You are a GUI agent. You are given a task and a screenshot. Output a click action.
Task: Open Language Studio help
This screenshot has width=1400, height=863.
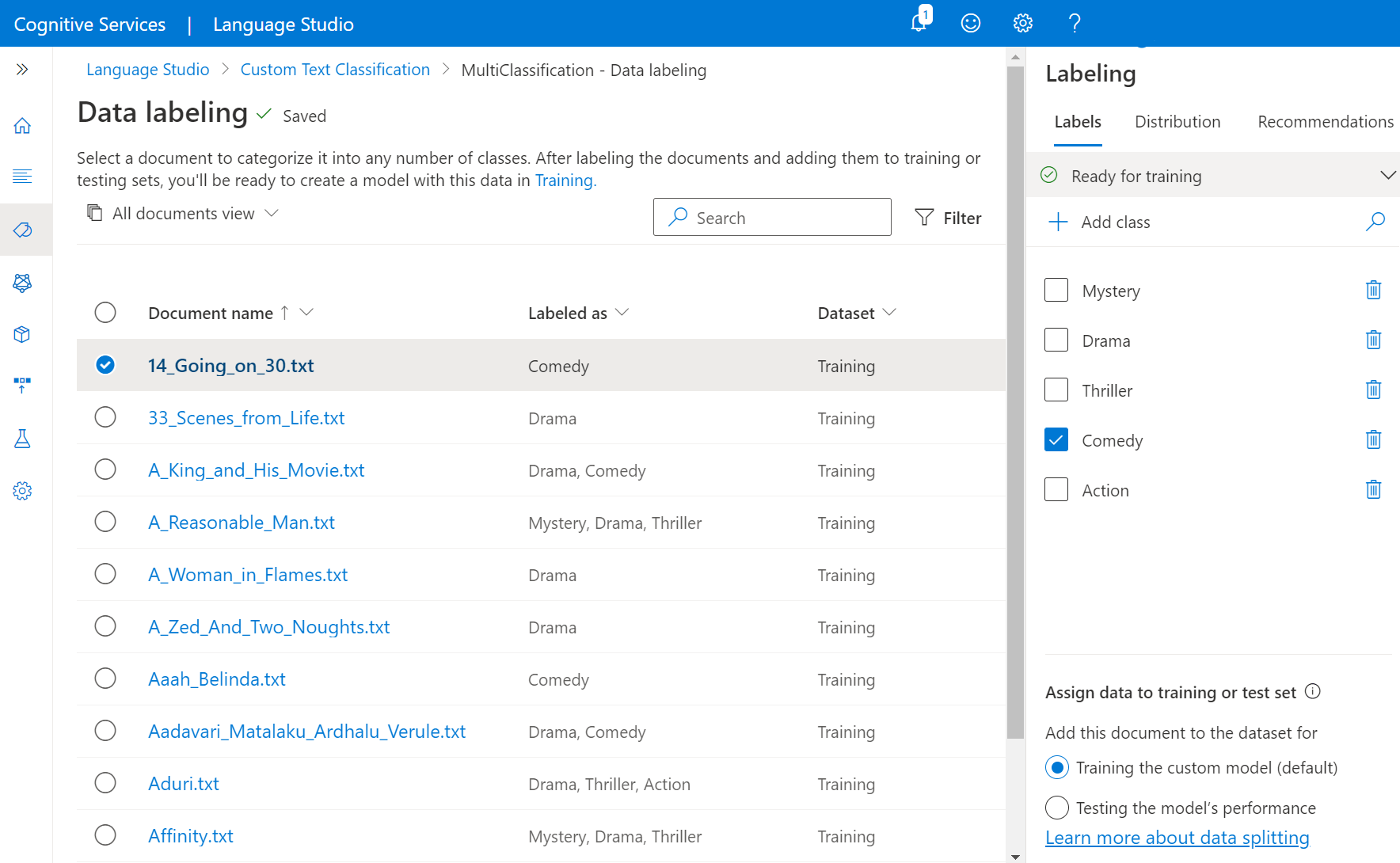tap(1075, 24)
